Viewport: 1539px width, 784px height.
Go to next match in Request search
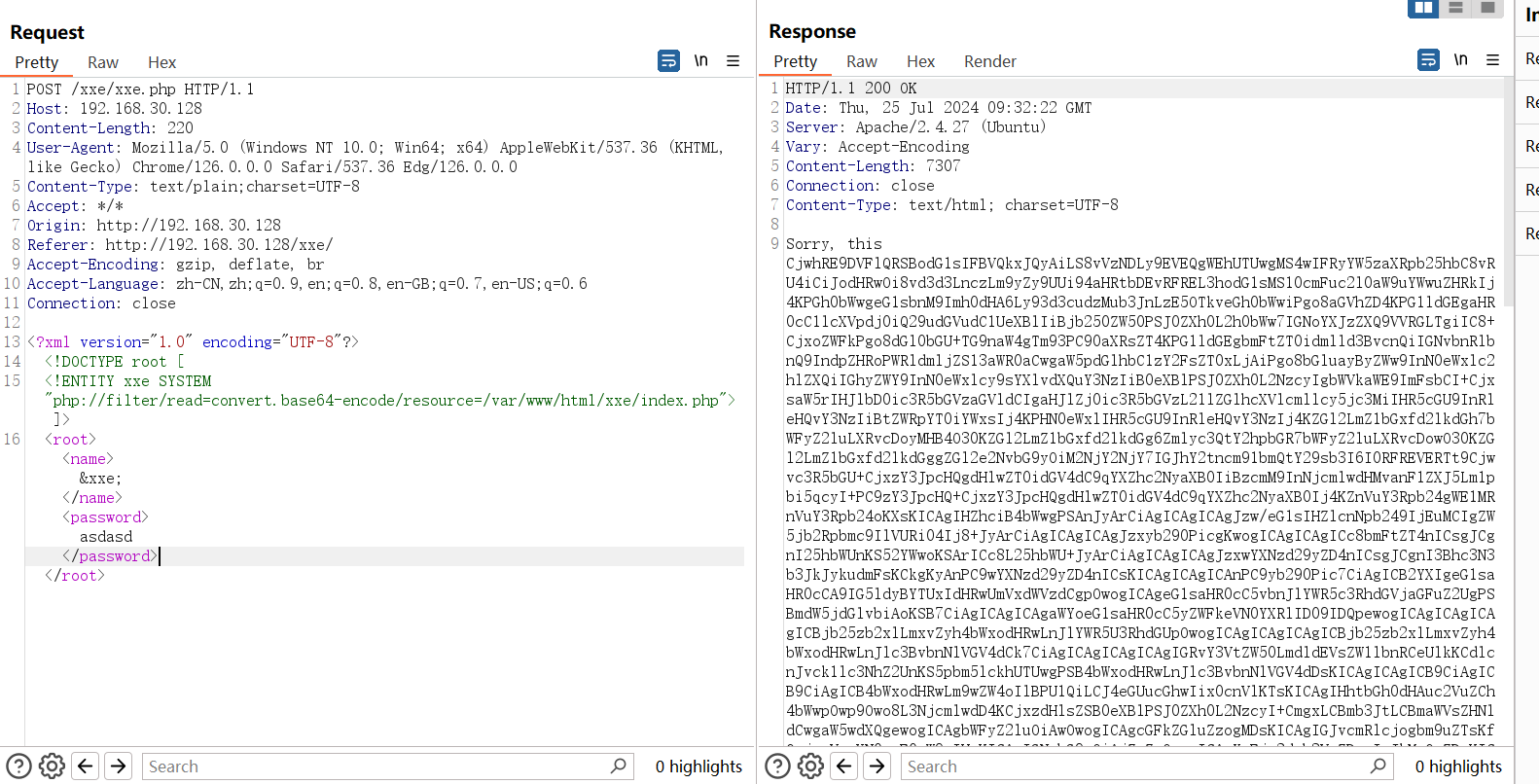(x=119, y=766)
